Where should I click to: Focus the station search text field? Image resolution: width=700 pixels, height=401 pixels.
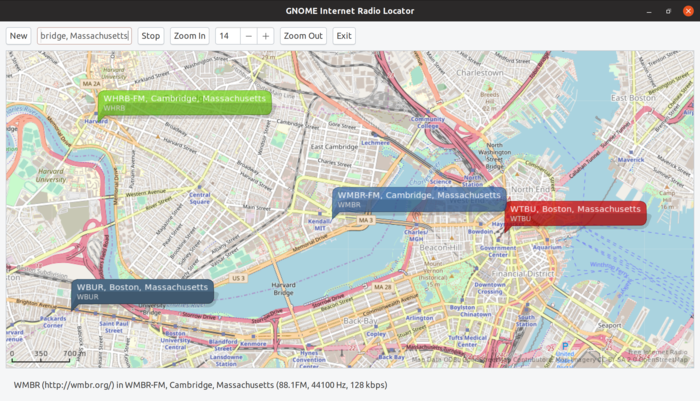84,36
